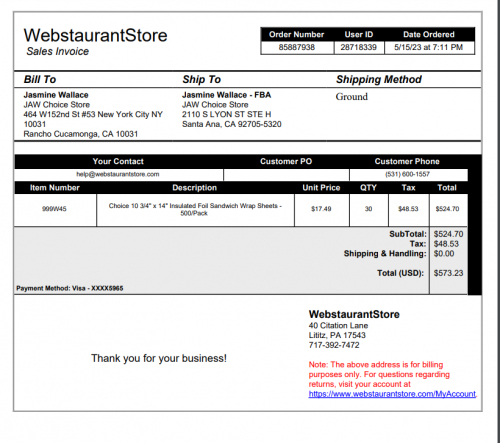Screen dimensions: 500x443
Task: Select the 2110 S LYON ST STE H line
Action: 226,114
